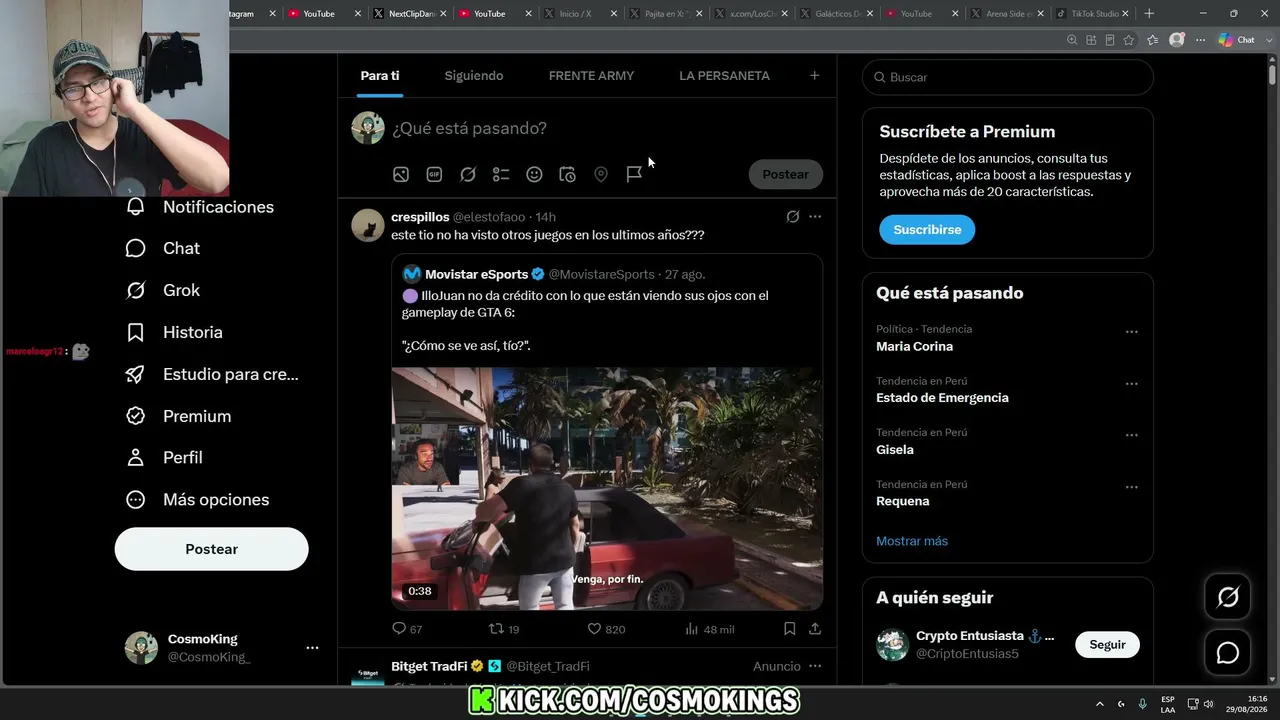This screenshot has height=720, width=1280.
Task: Open Estudio para creadores rocket item
Action: 212,374
